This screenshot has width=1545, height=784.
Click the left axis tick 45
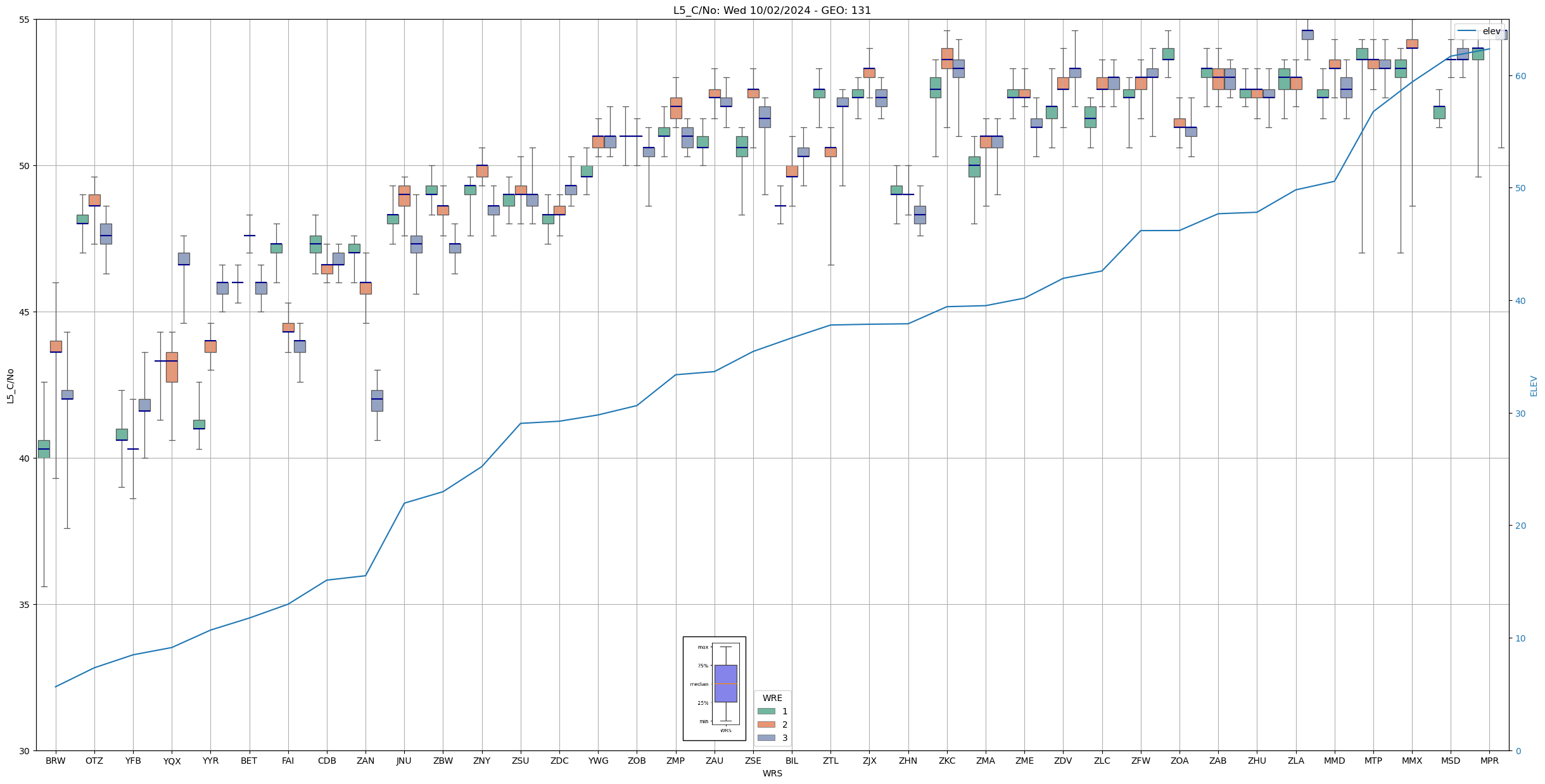click(24, 312)
